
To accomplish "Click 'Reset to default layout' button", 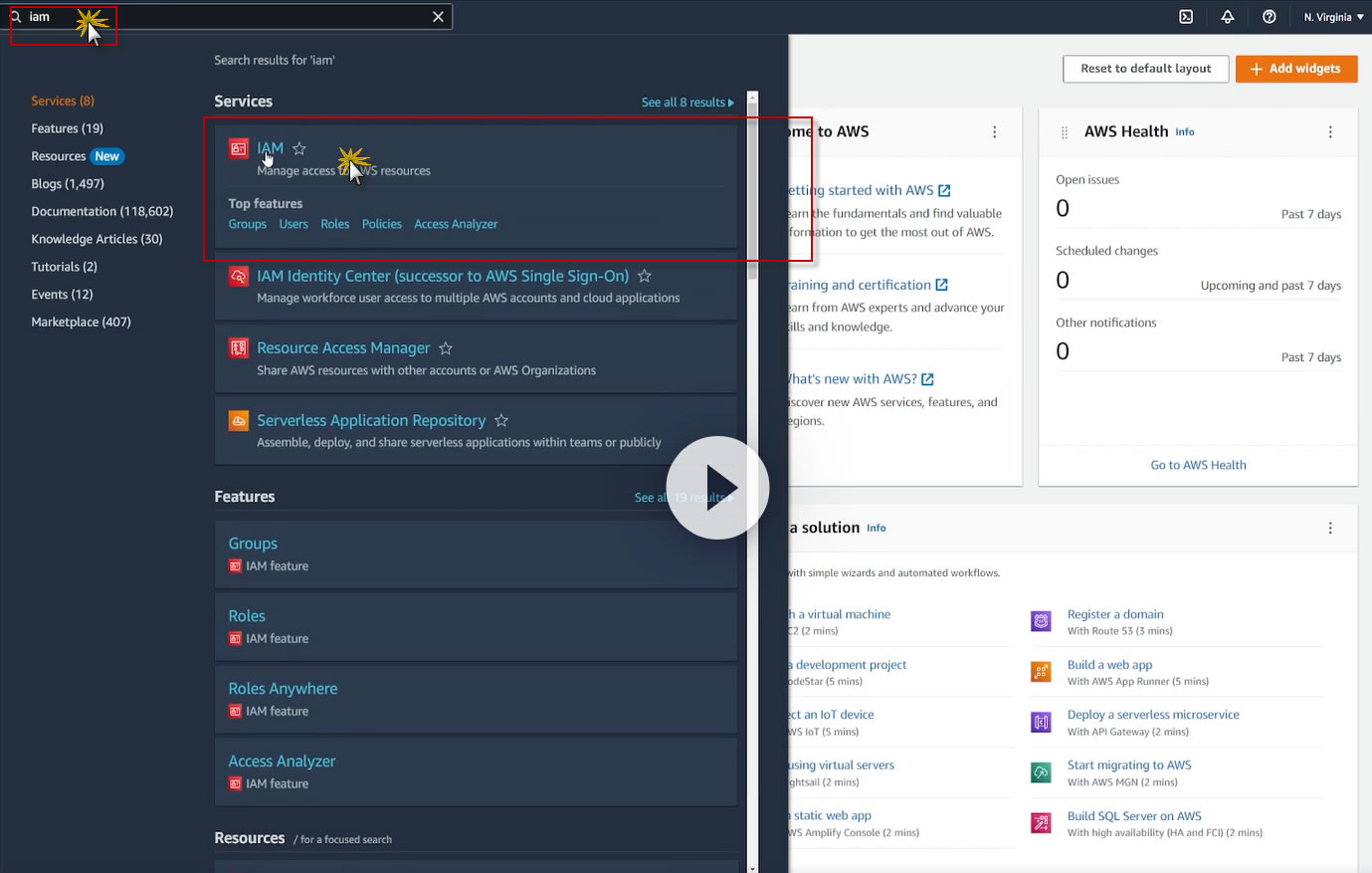I will click(1145, 69).
